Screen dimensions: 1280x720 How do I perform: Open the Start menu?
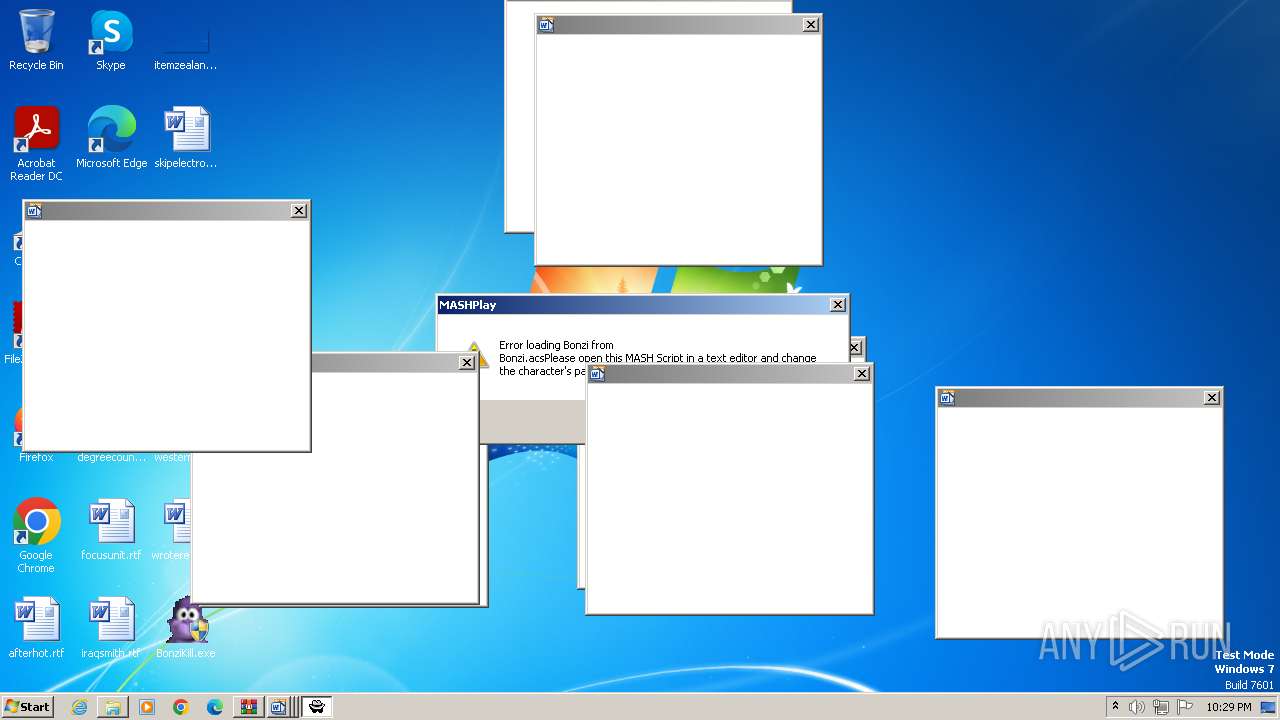click(x=27, y=707)
